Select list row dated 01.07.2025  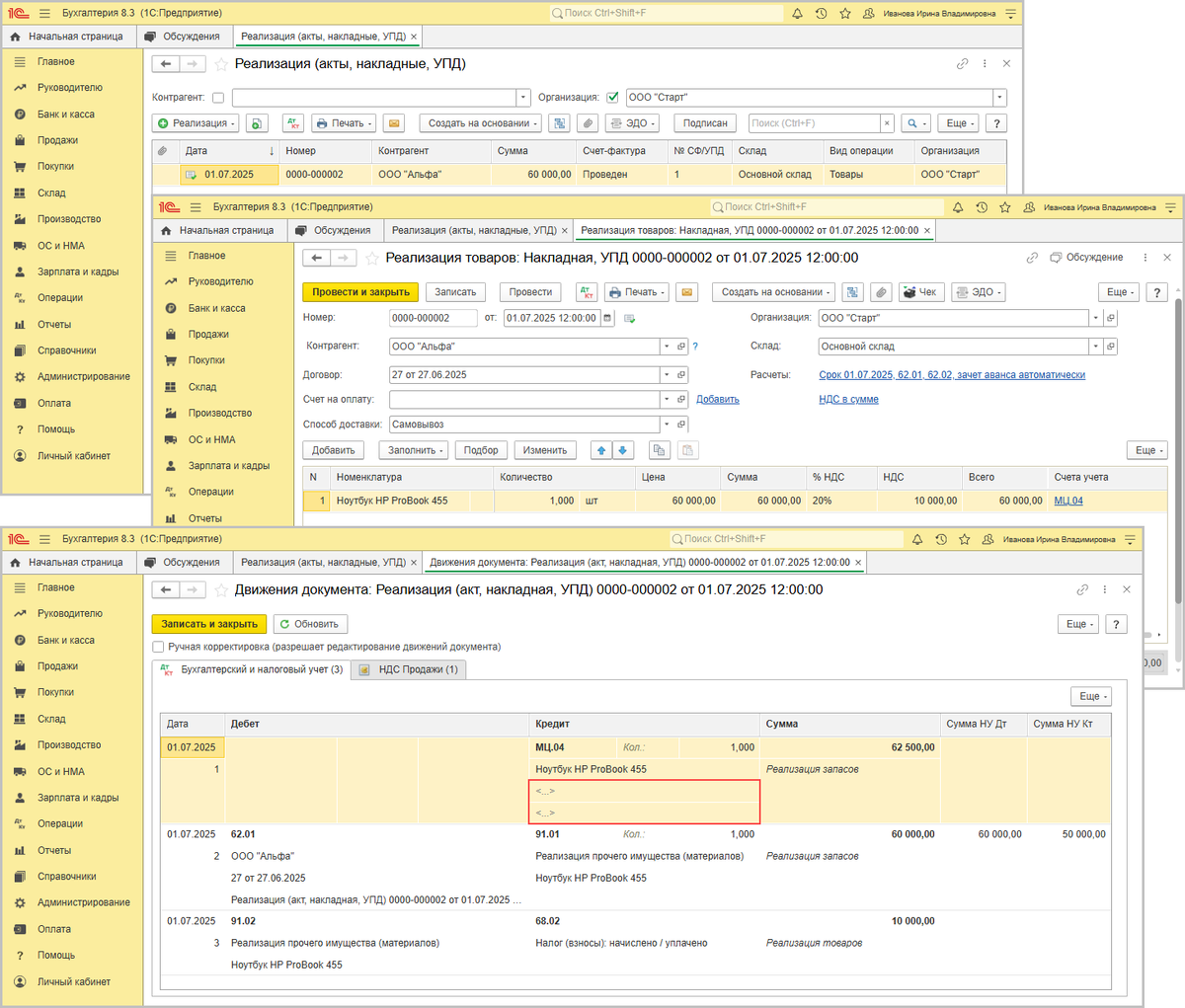(x=580, y=175)
